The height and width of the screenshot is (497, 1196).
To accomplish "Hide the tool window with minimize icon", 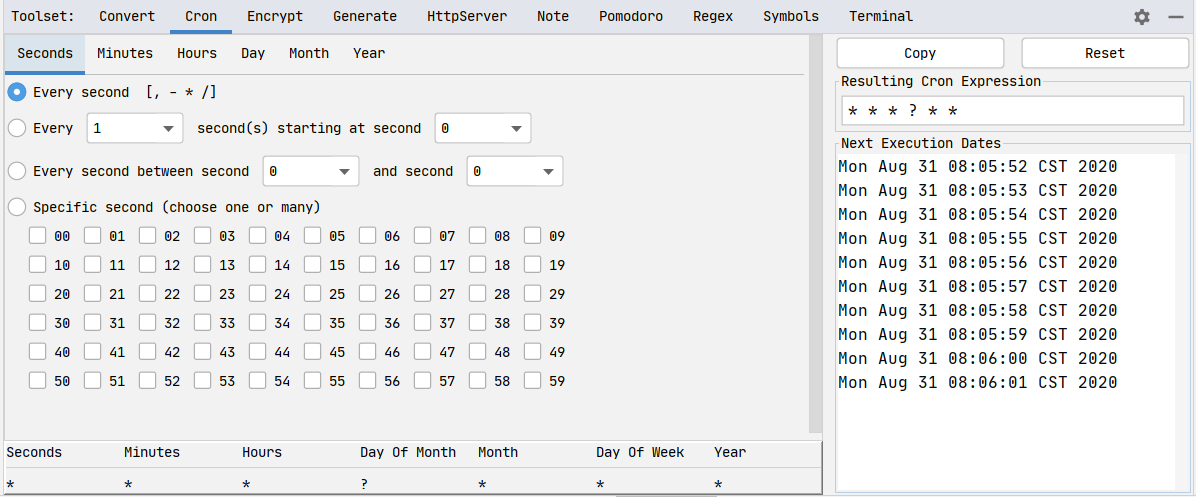I will [x=1175, y=17].
